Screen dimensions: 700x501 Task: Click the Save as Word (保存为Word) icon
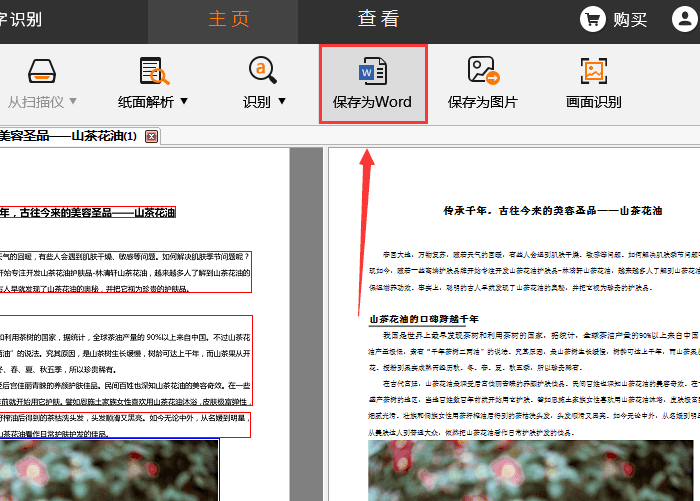coord(372,71)
